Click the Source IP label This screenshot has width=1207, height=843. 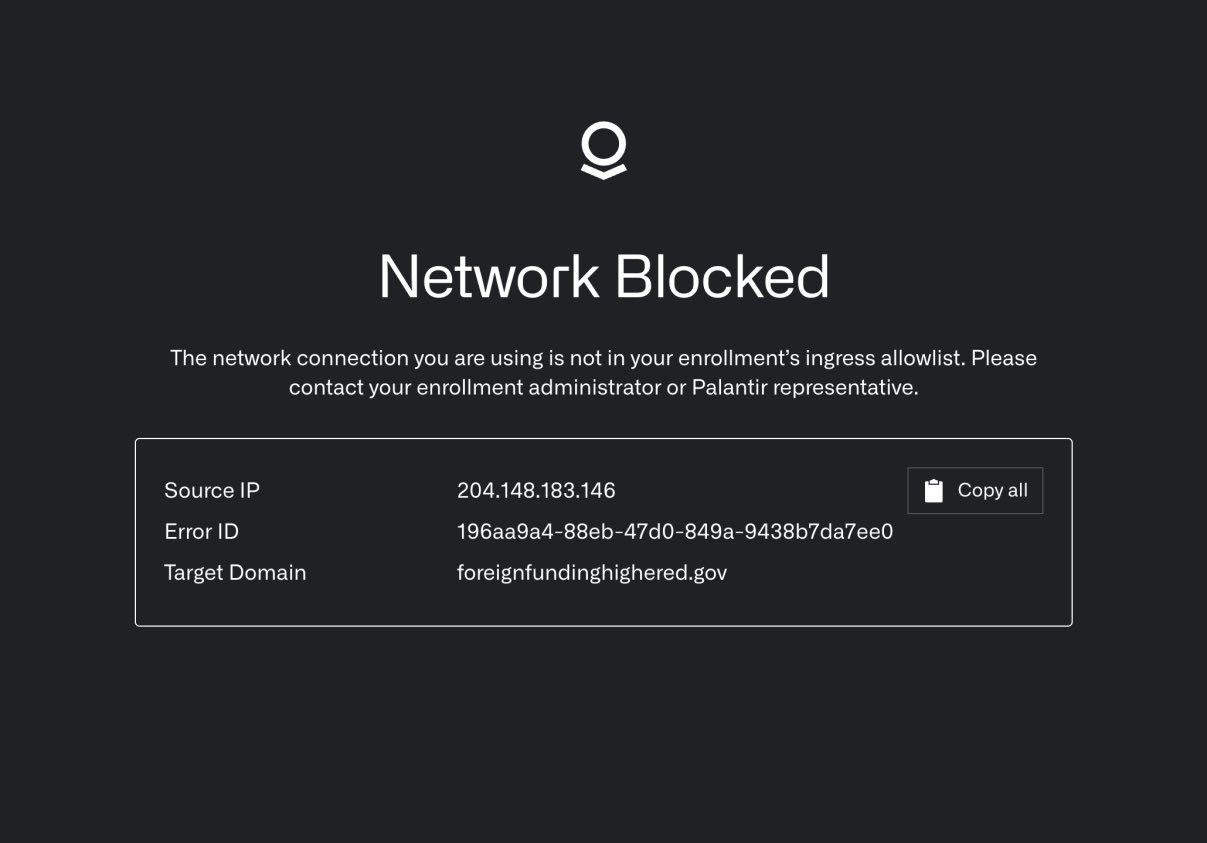pyautogui.click(x=212, y=490)
